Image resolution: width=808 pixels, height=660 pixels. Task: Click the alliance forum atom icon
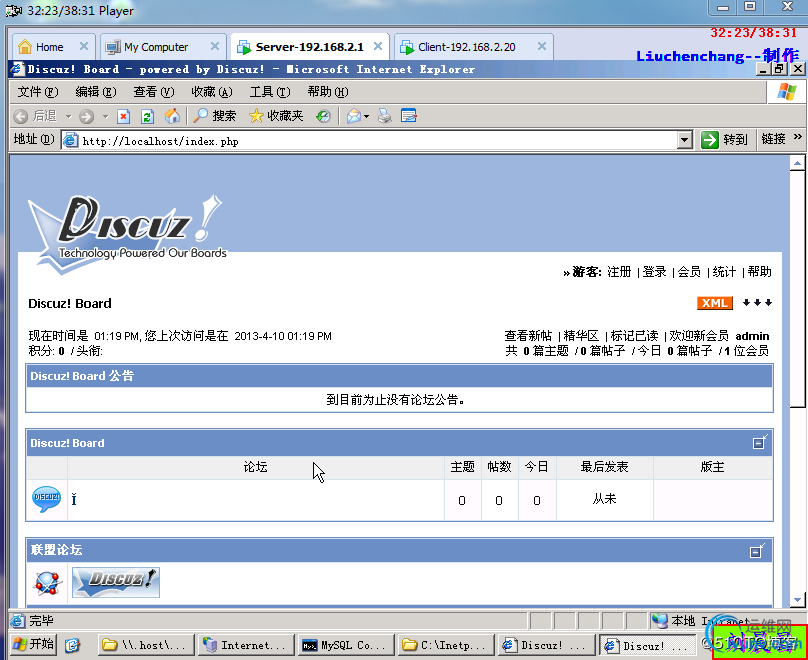(47, 583)
